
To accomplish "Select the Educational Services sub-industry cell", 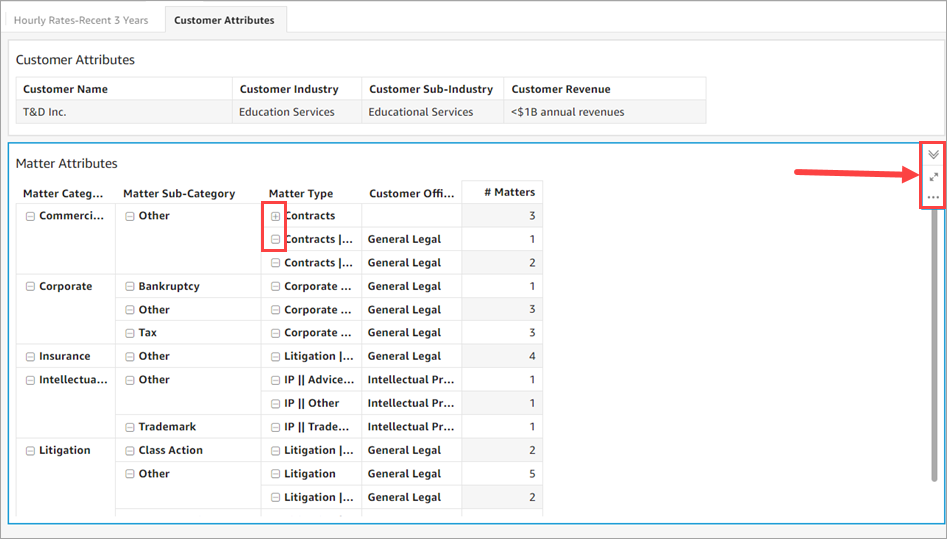I will (432, 112).
